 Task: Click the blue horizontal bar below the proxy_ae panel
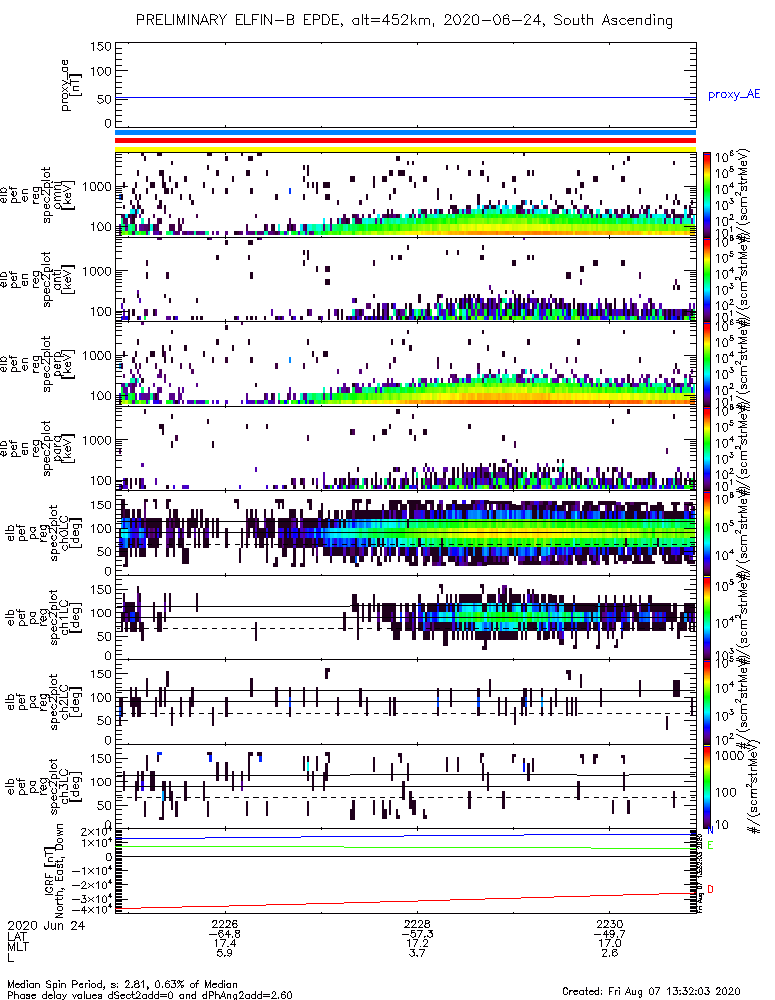405,133
